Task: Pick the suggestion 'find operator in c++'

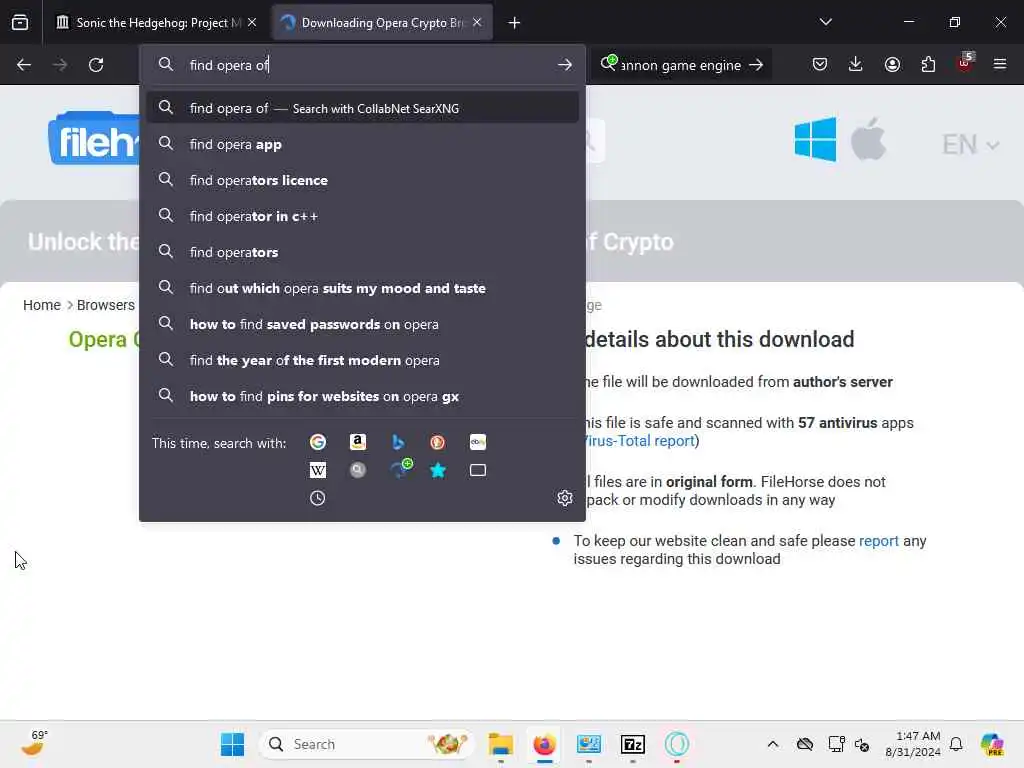Action: (x=362, y=216)
